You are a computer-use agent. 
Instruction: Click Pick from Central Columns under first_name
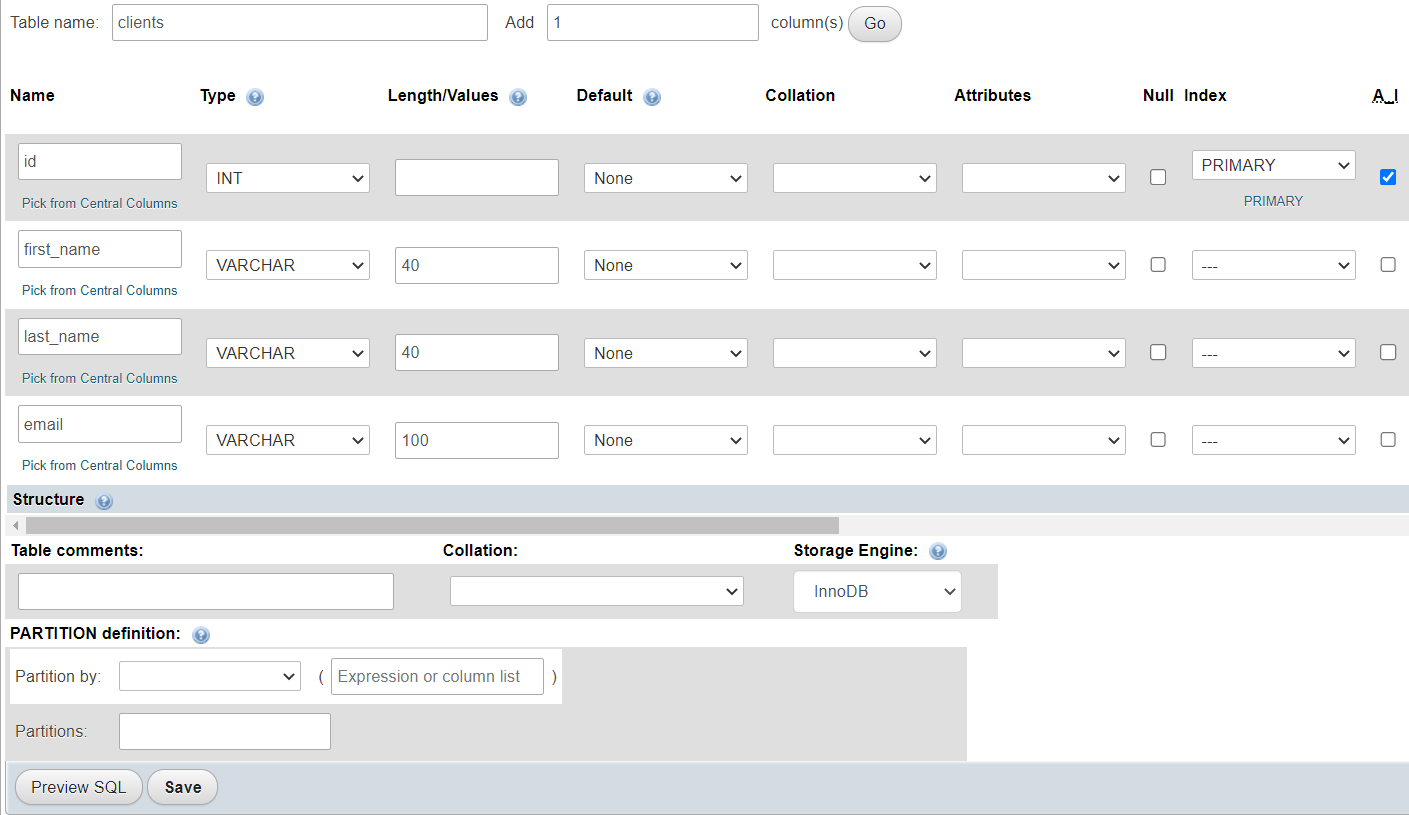pyautogui.click(x=100, y=290)
